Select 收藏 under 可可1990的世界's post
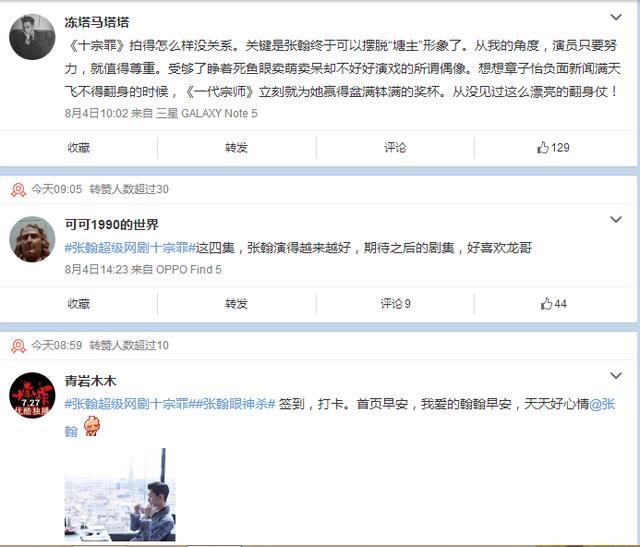Viewport: 640px width, 547px height. click(78, 304)
